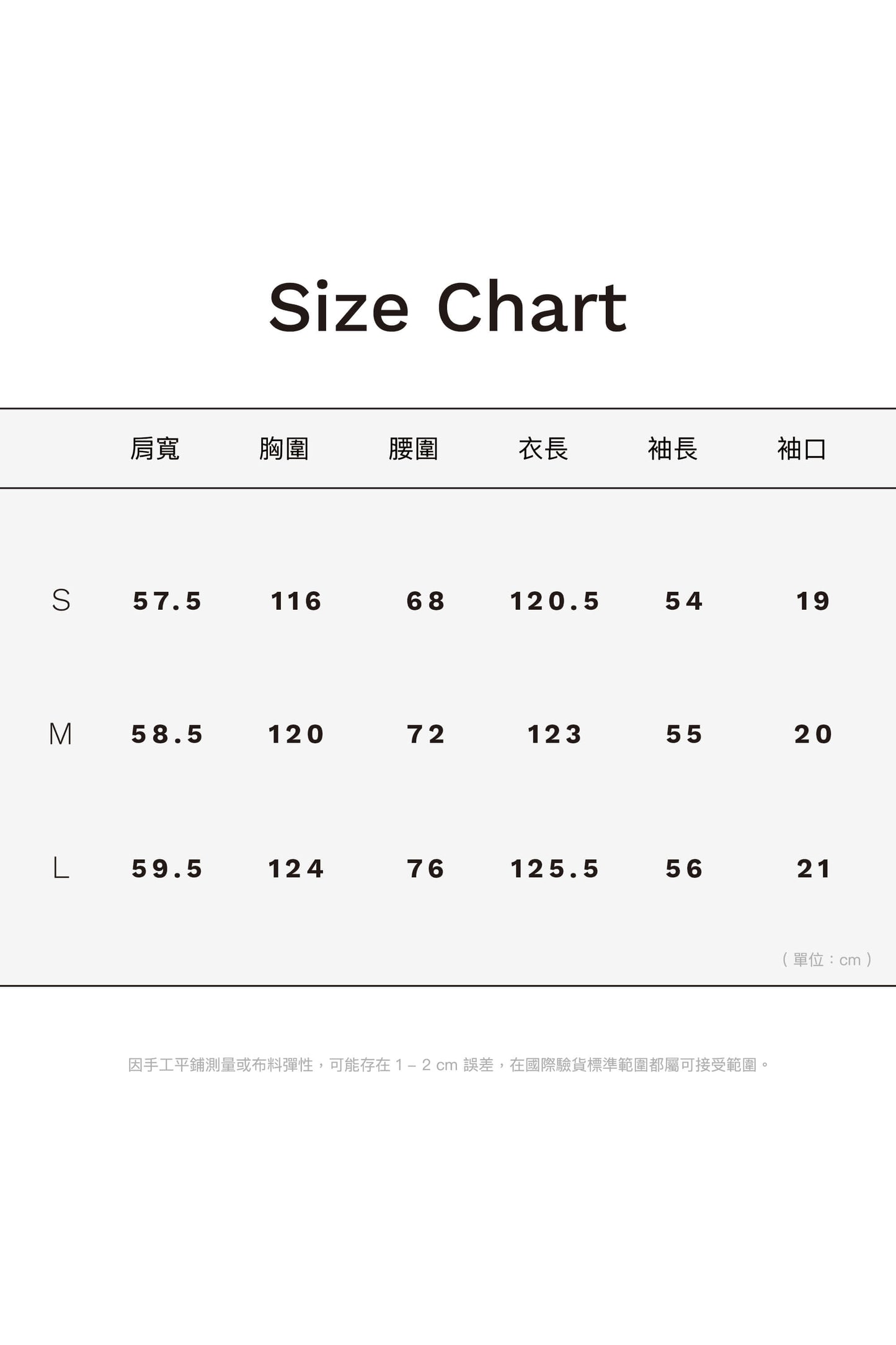Select the 腰圍 column header
The image size is (896, 1345).
[x=414, y=449]
